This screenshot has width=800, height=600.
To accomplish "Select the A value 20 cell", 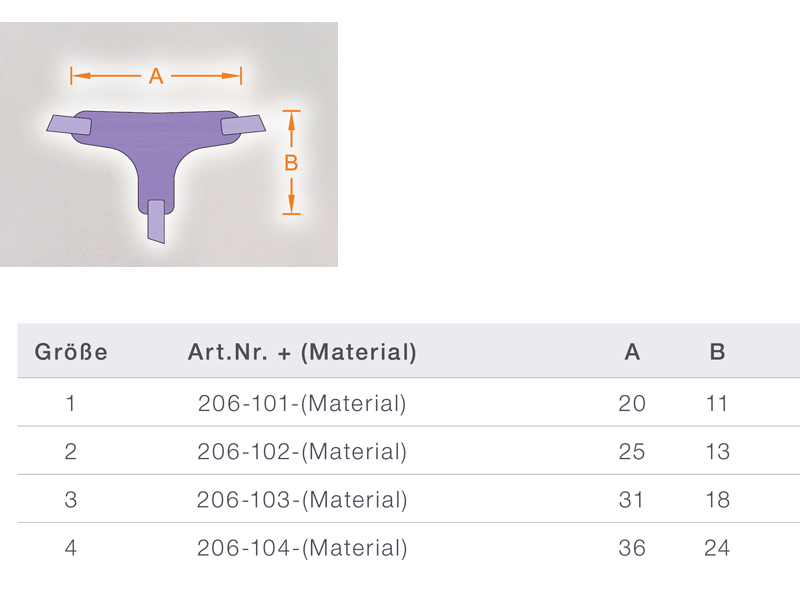I will pyautogui.click(x=632, y=404).
